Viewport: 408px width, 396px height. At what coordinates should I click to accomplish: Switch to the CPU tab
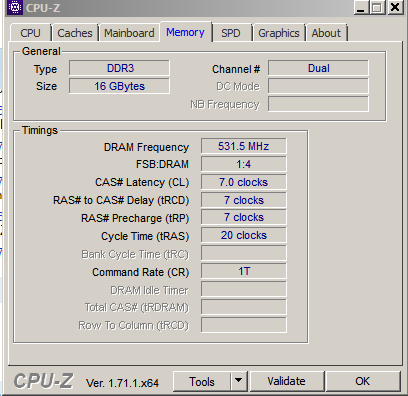31,33
